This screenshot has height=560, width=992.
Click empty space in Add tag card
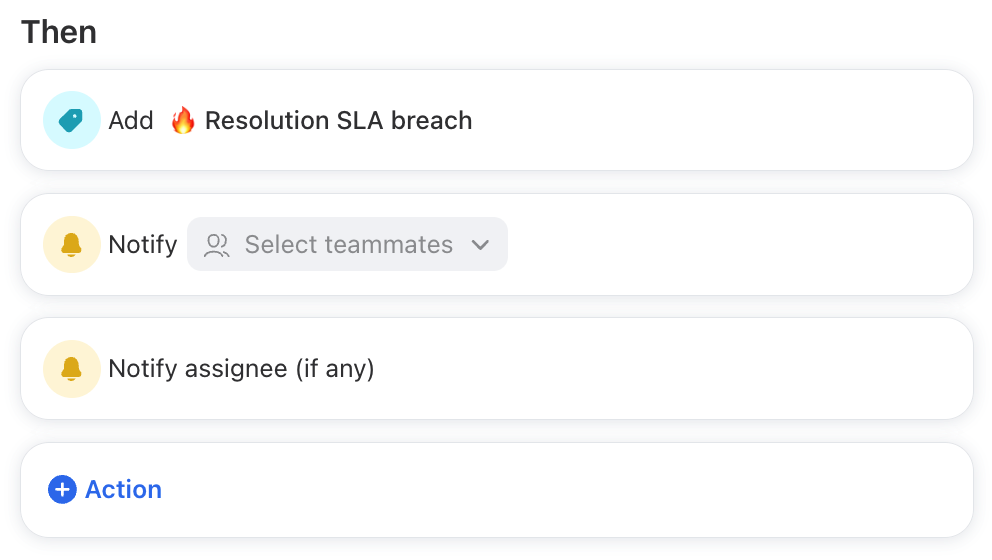tap(721, 120)
